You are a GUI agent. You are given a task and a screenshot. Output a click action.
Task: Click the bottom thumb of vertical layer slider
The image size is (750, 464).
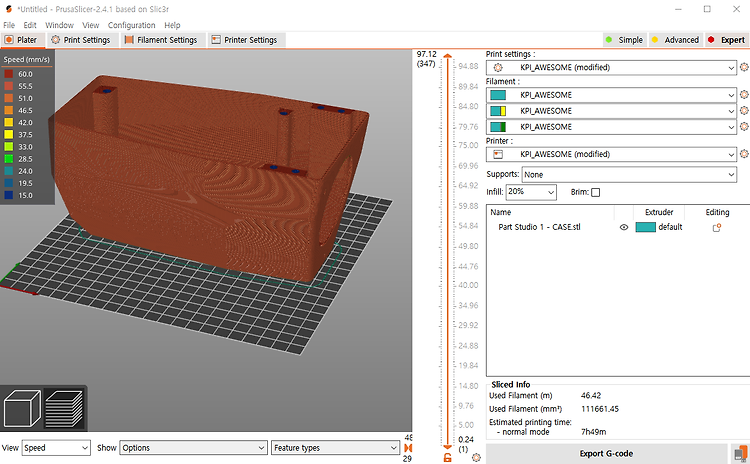pos(447,447)
